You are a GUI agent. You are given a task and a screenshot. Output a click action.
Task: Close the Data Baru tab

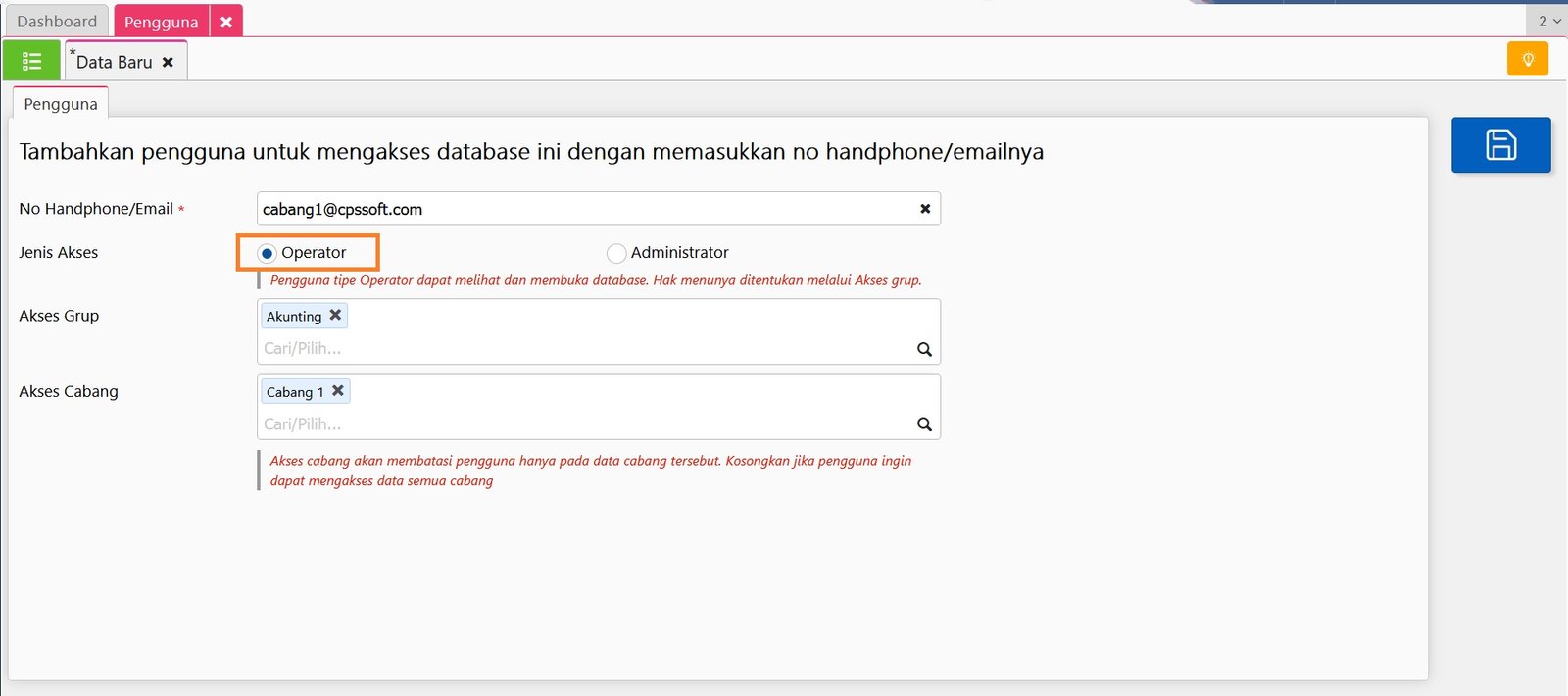168,62
